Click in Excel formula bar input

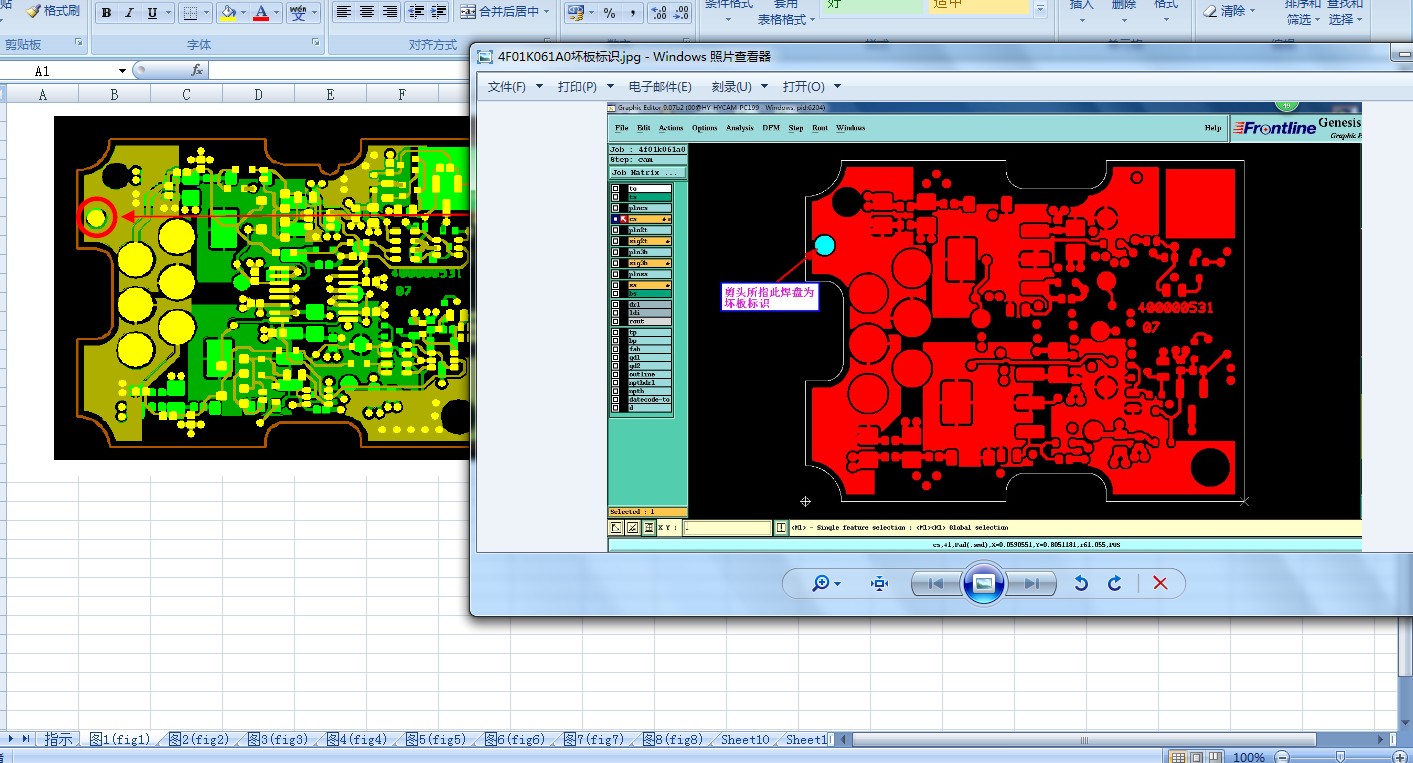(338, 70)
